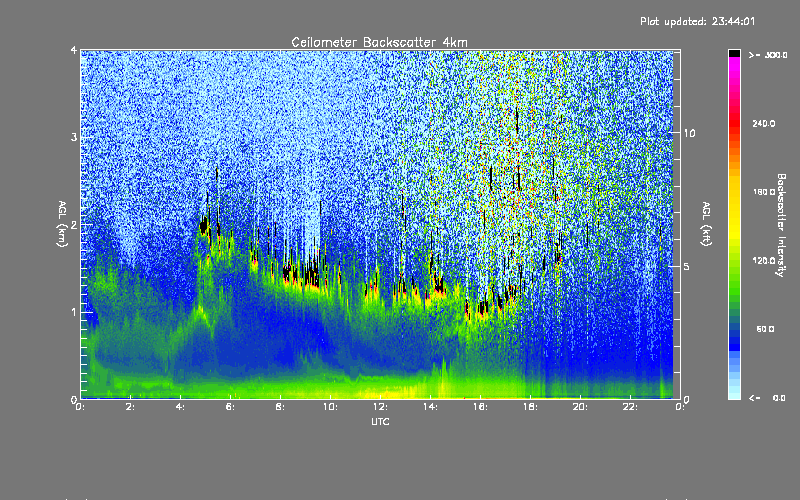
Task: Click the '180.0' colorbar value
Action: pos(764,192)
